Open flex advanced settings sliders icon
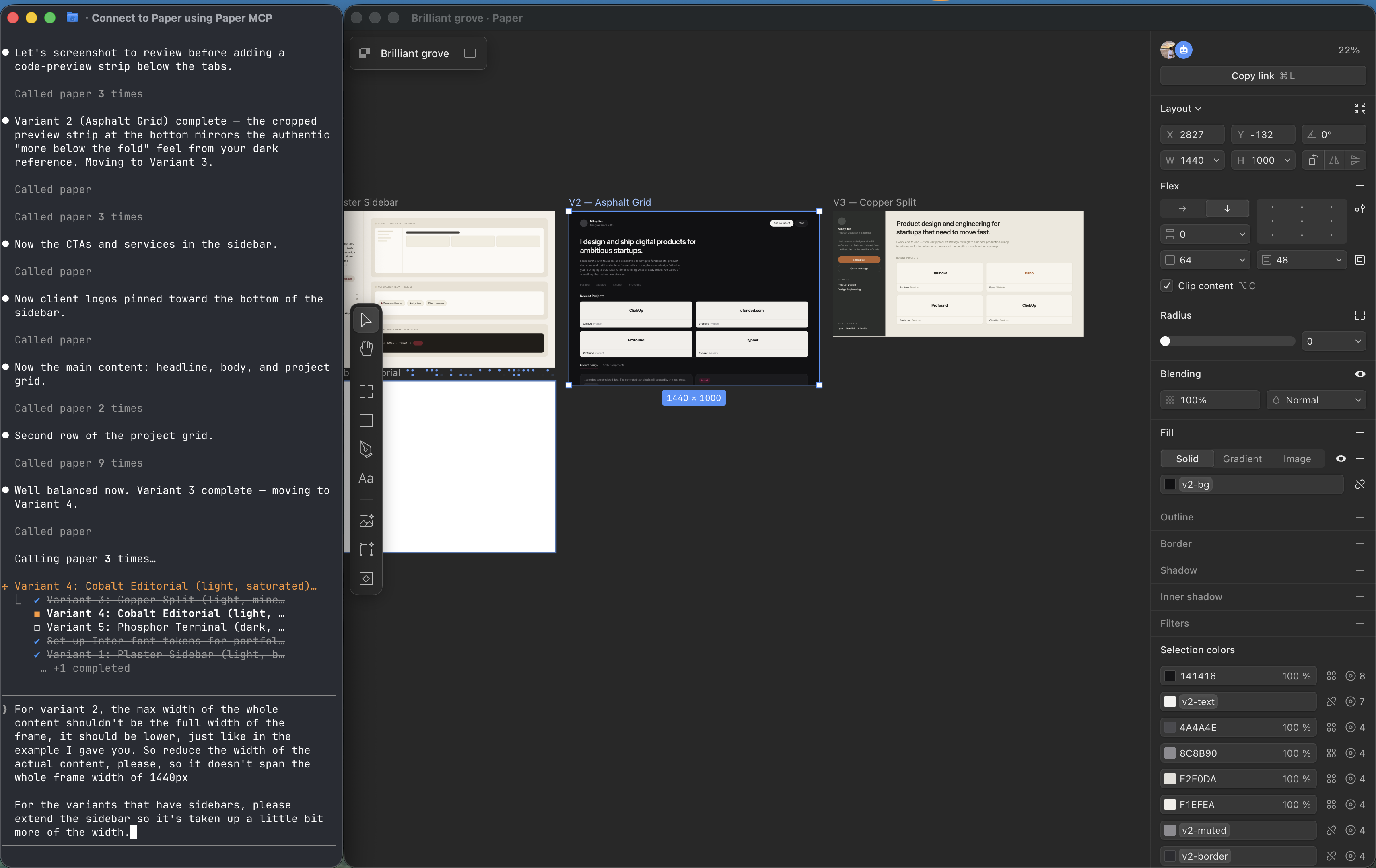The image size is (1376, 868). click(1360, 209)
